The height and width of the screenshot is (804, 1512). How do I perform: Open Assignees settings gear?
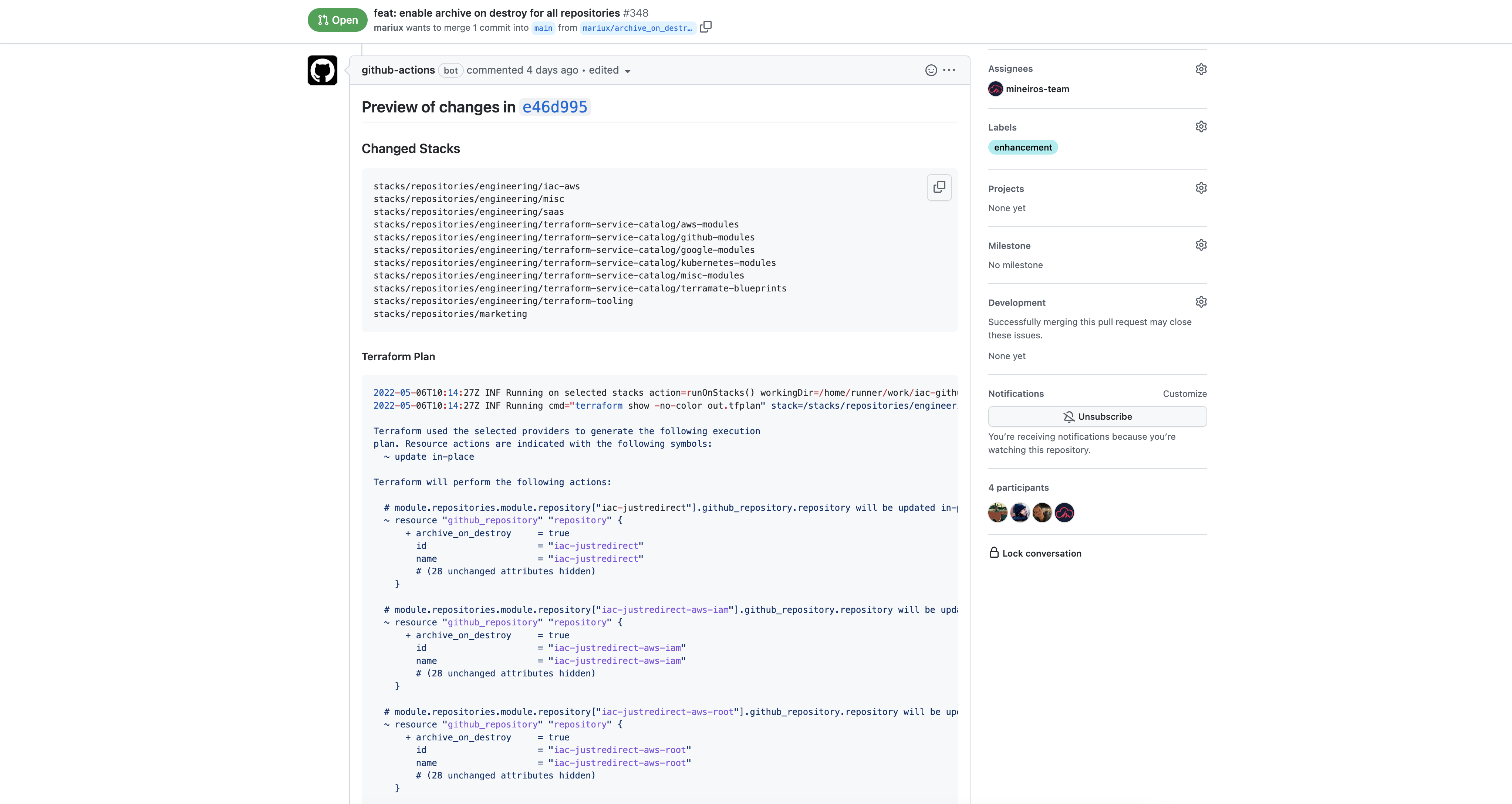1201,69
